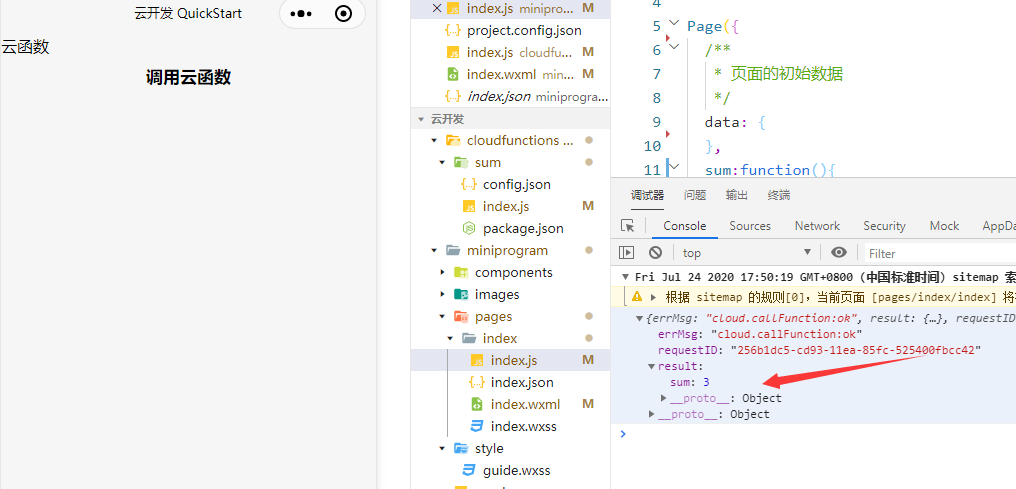Open index.wxml under pages/index
The image size is (1016, 489).
525,404
